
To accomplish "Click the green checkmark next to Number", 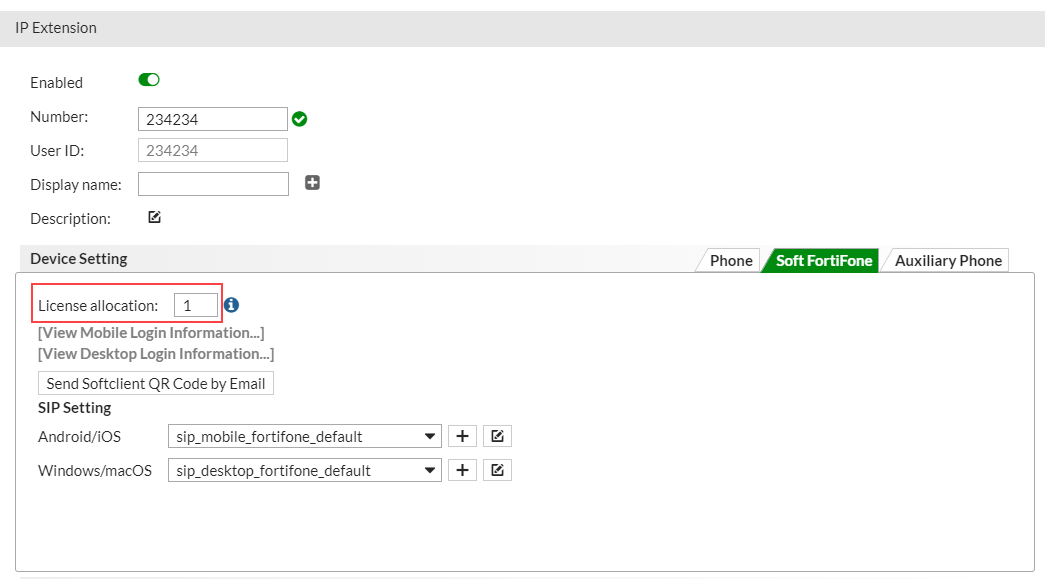I will [x=299, y=118].
